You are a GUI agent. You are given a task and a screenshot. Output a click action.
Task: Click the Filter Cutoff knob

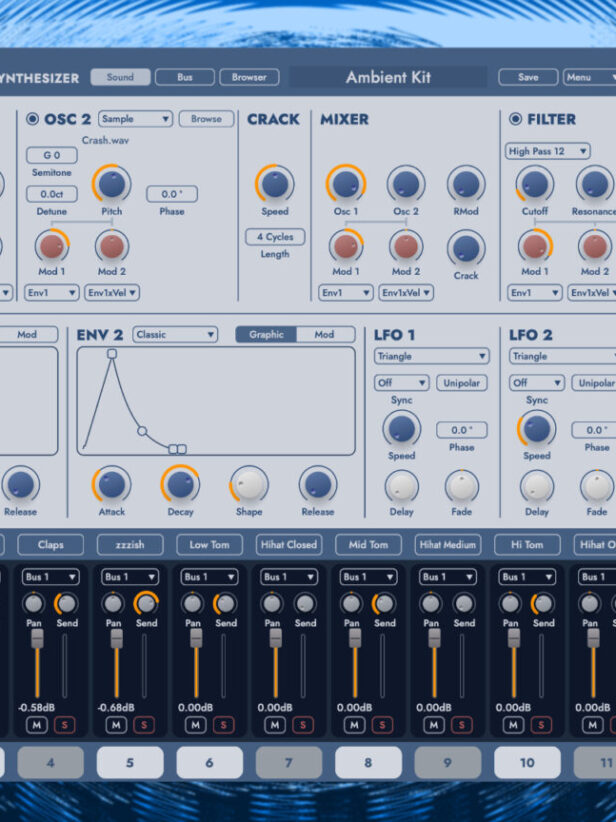535,184
